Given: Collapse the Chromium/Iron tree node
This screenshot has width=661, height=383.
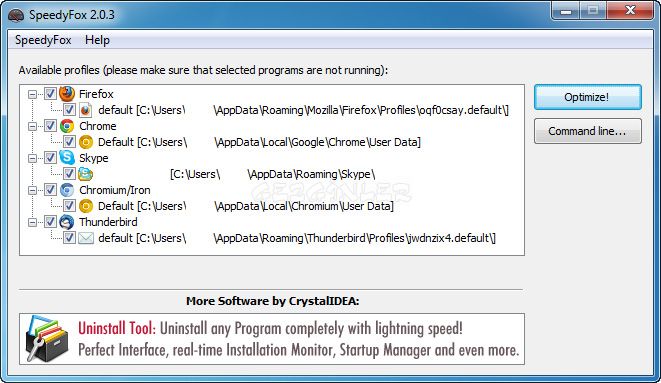Looking at the screenshot, I should pyautogui.click(x=32, y=190).
